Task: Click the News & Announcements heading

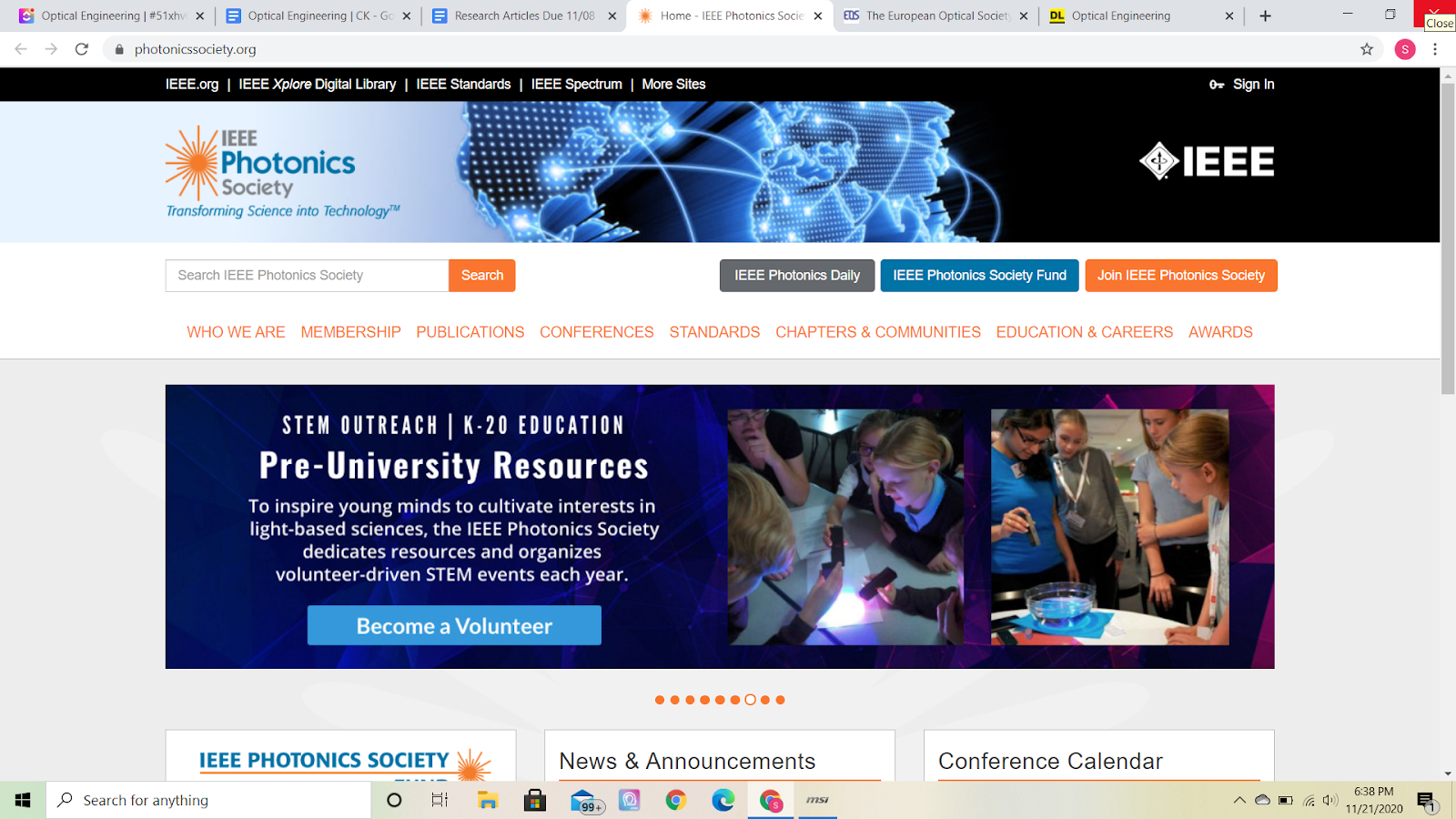Action: [687, 761]
